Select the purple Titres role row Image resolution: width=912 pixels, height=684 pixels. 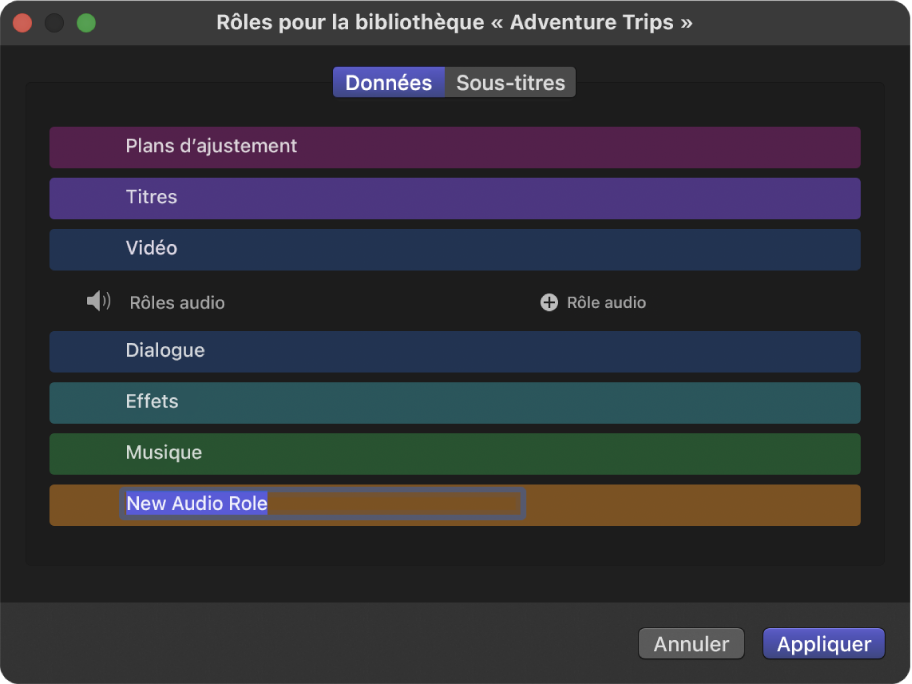click(x=455, y=198)
